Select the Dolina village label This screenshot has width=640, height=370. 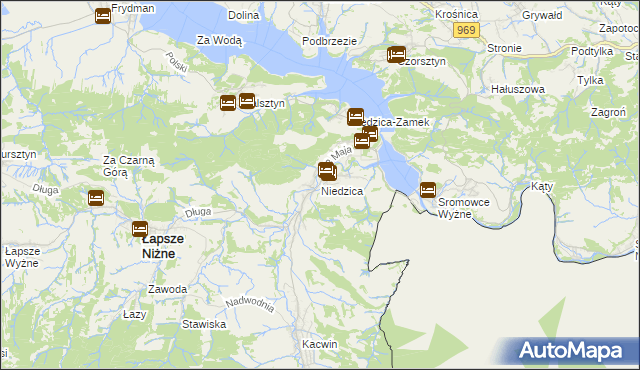point(244,16)
